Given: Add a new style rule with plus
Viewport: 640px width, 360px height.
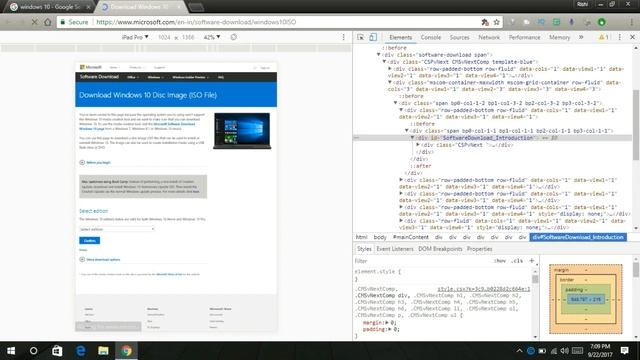Looking at the screenshot, I should click(531, 260).
